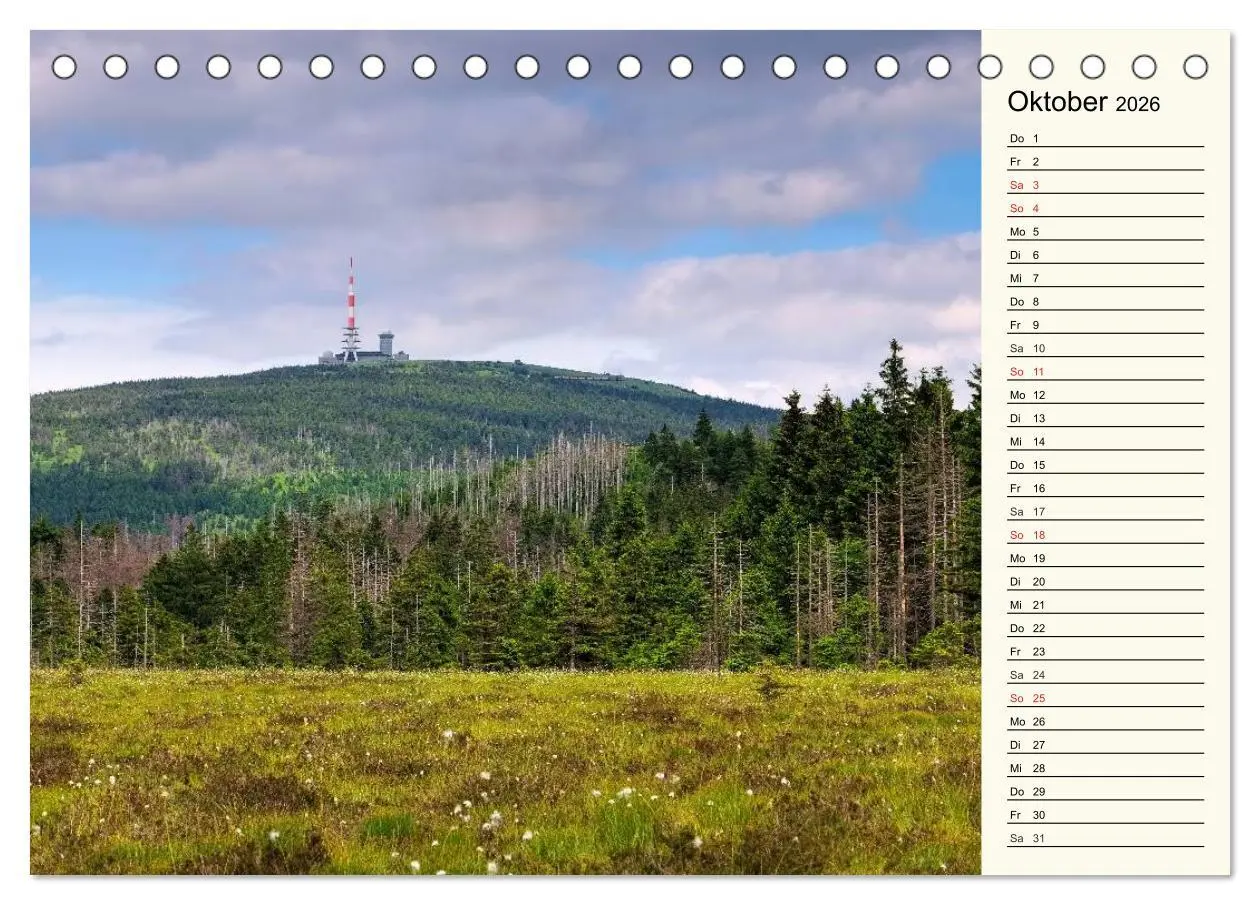Screen dimensions: 1260x905
Task: Select the calendar row 'Mo 26'
Action: click(x=1105, y=721)
